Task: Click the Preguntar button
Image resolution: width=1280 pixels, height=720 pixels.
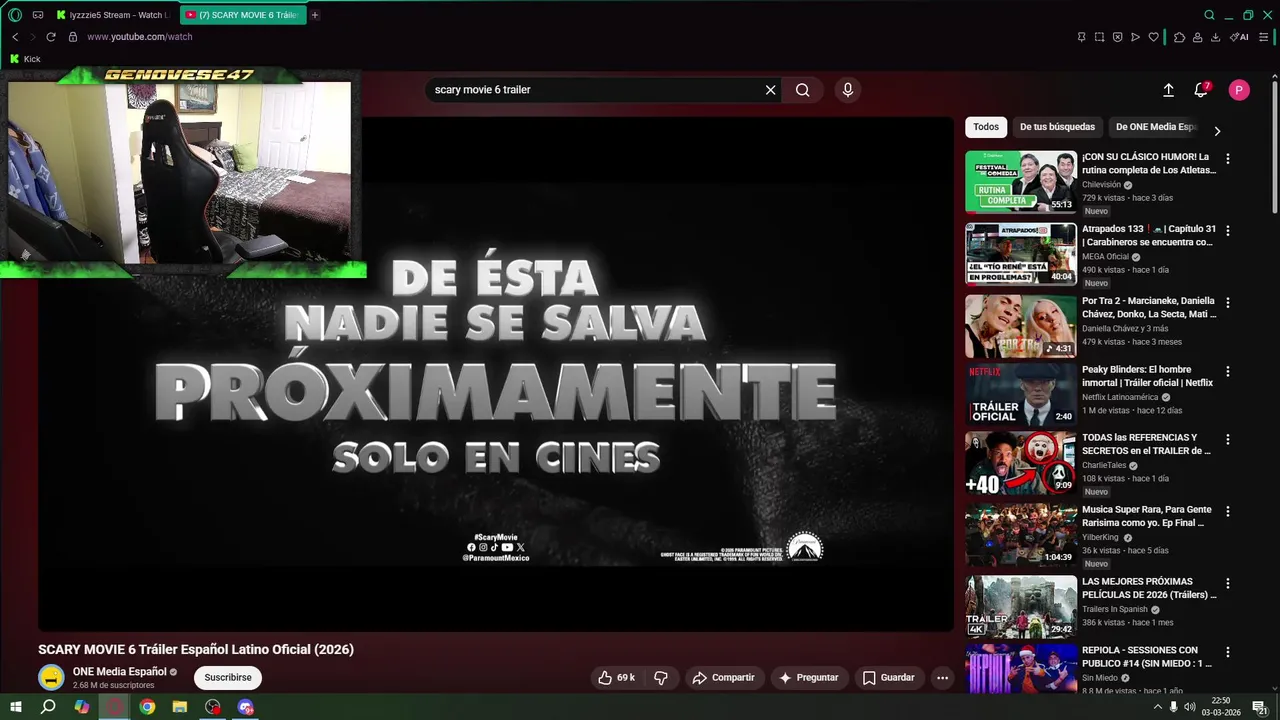Action: pos(808,677)
